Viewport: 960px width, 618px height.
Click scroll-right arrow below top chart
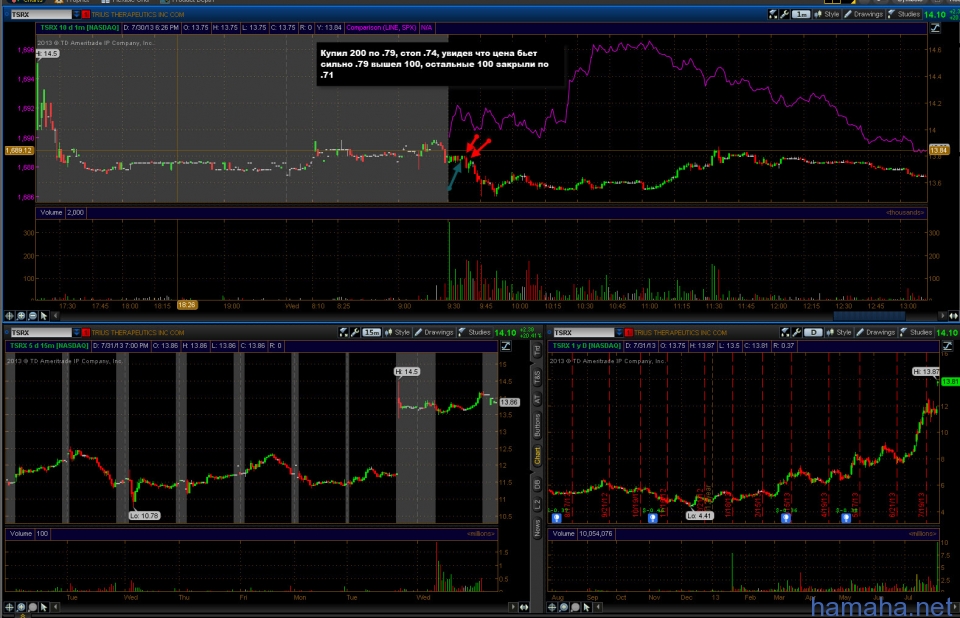click(x=942, y=316)
